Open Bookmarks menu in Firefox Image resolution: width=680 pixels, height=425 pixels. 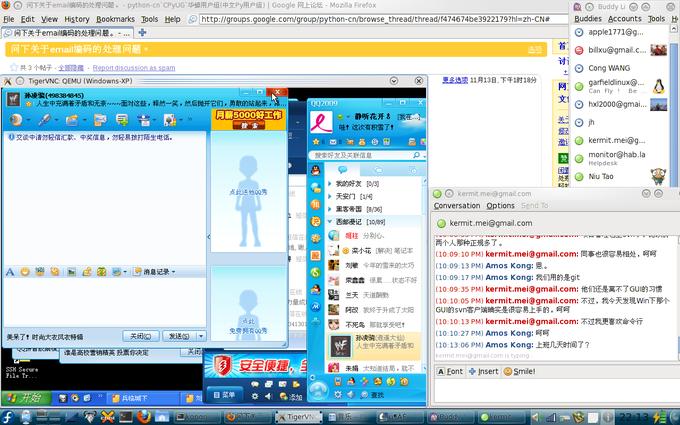[x=115, y=19]
